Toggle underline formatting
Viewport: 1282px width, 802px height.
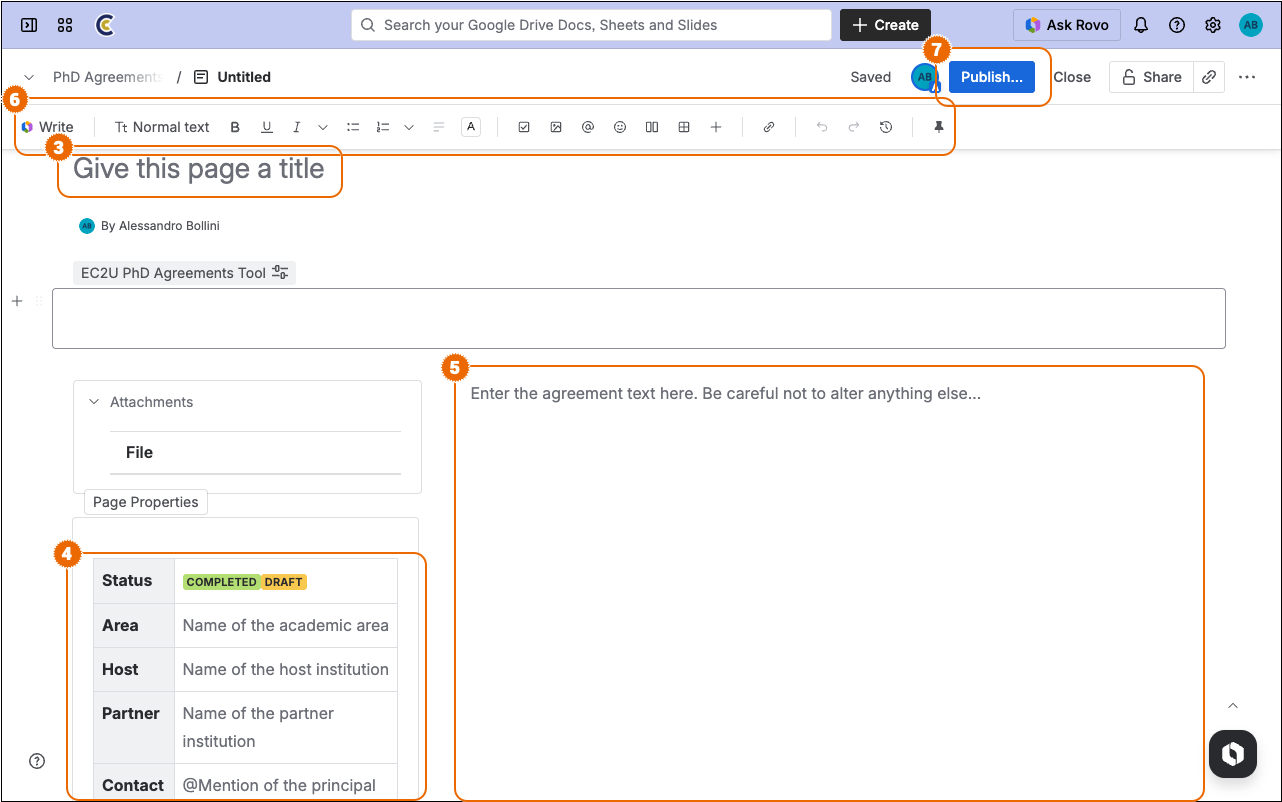[x=267, y=127]
